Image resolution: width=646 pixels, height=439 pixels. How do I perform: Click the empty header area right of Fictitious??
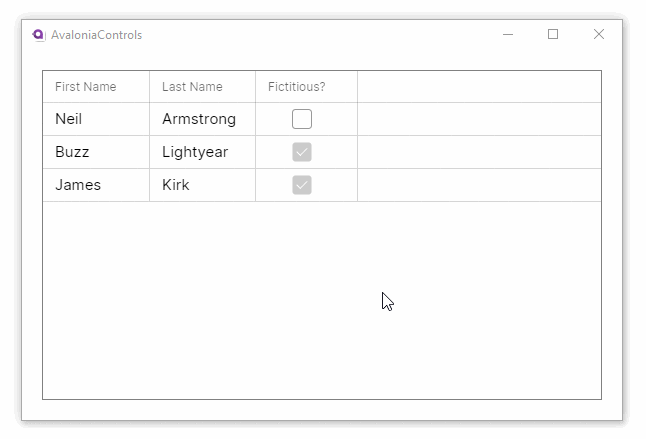(x=478, y=87)
